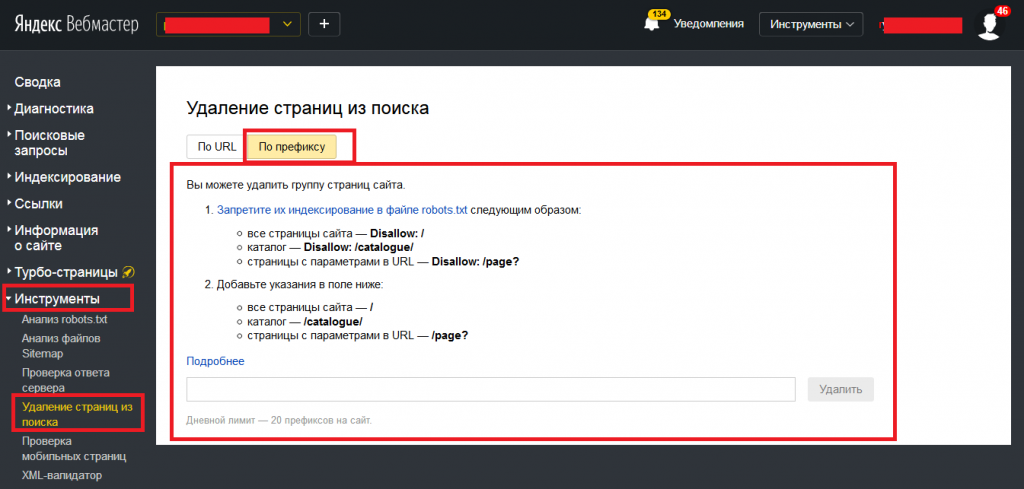
Task: Open Анализ файлов Sitemap tool
Action: 61,347
